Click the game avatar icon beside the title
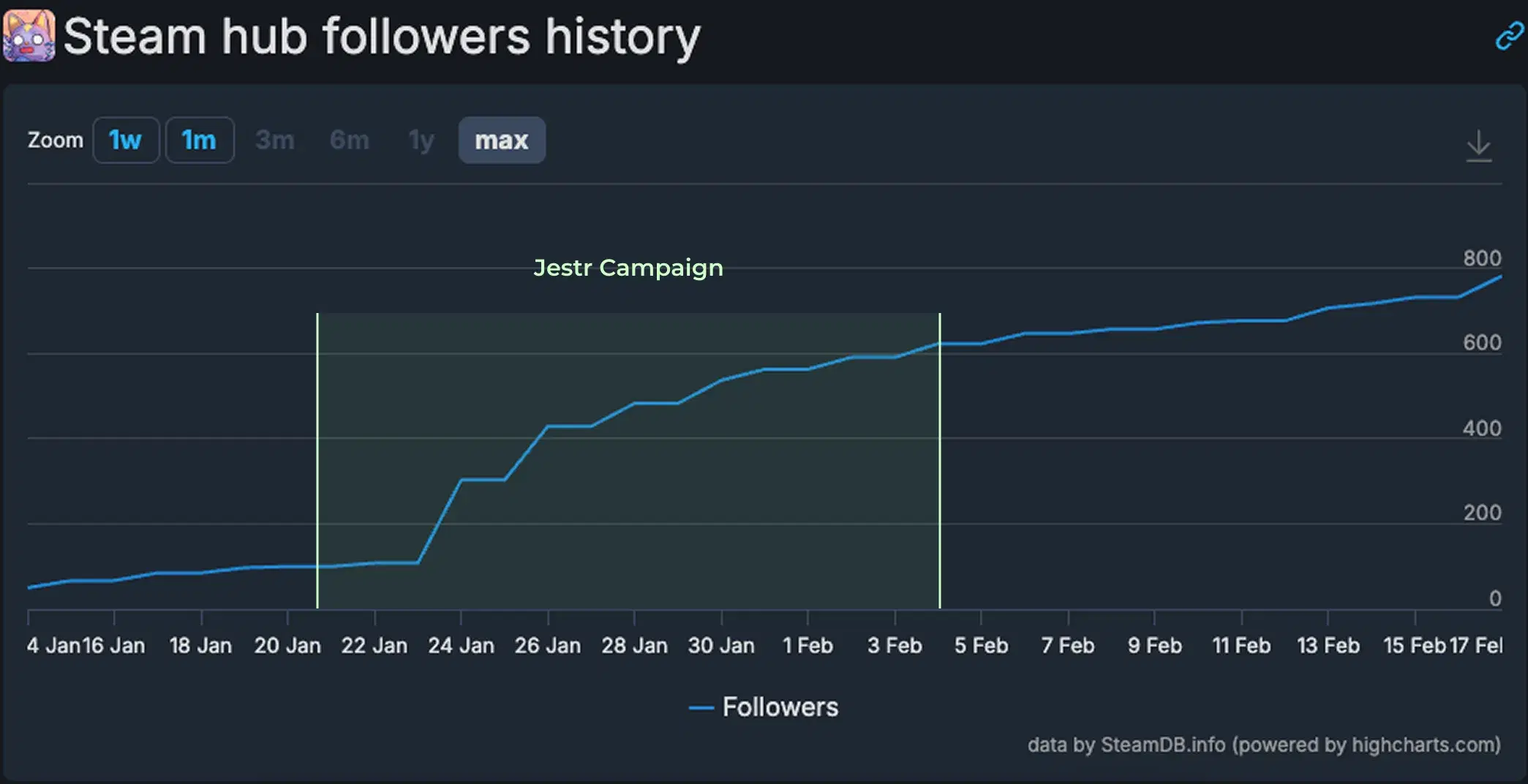The image size is (1528, 784). [x=31, y=35]
